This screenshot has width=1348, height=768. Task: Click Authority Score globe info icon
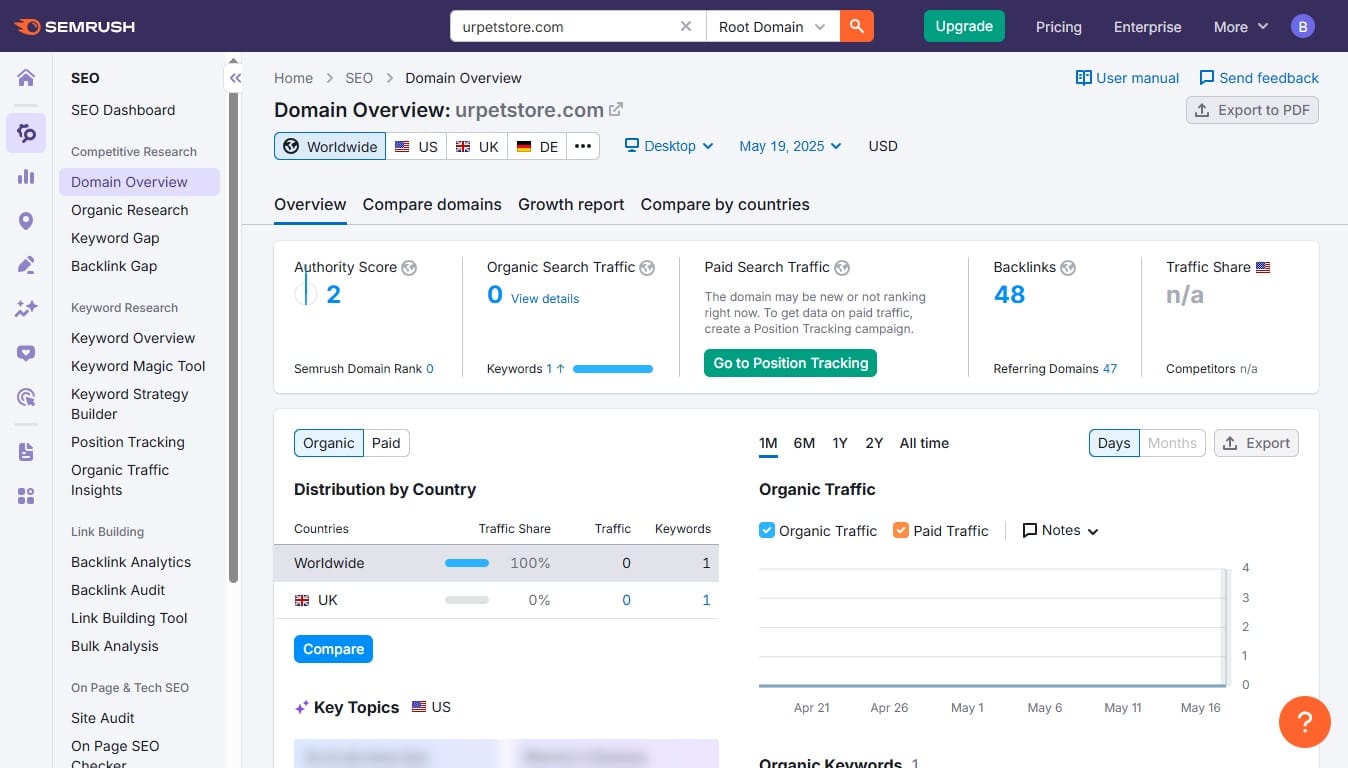[x=409, y=268]
